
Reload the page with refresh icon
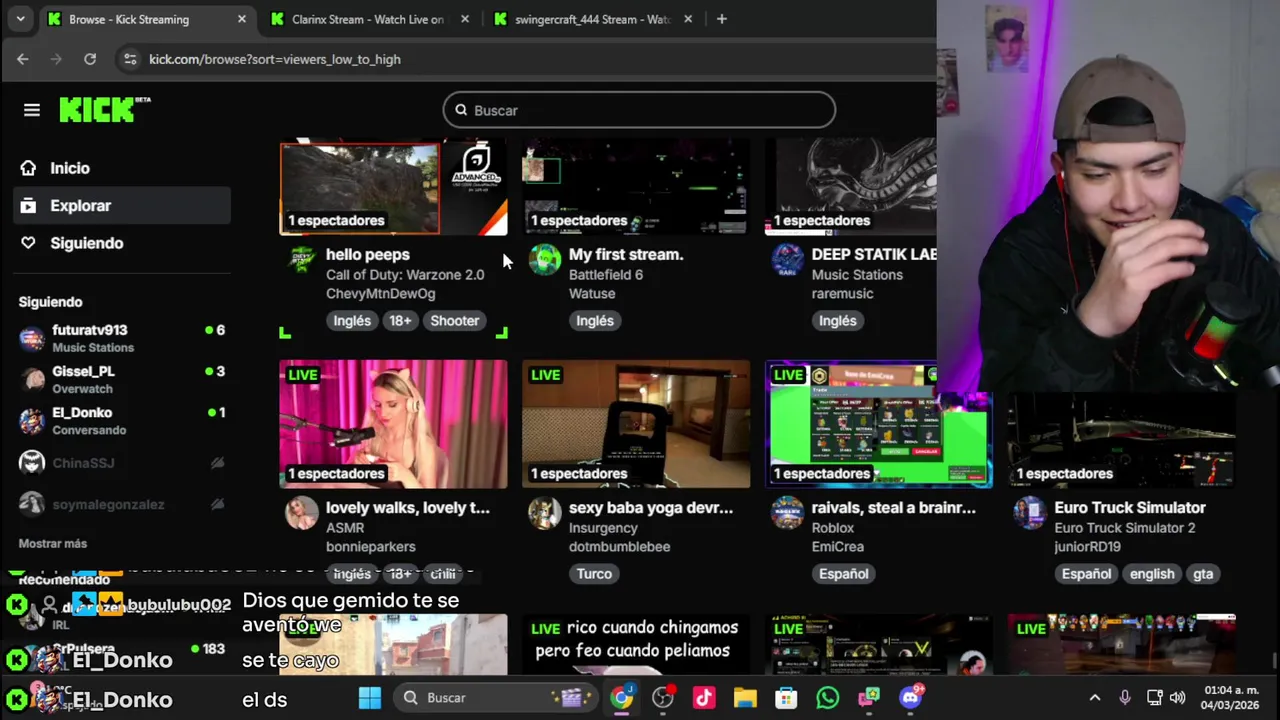coord(90,59)
